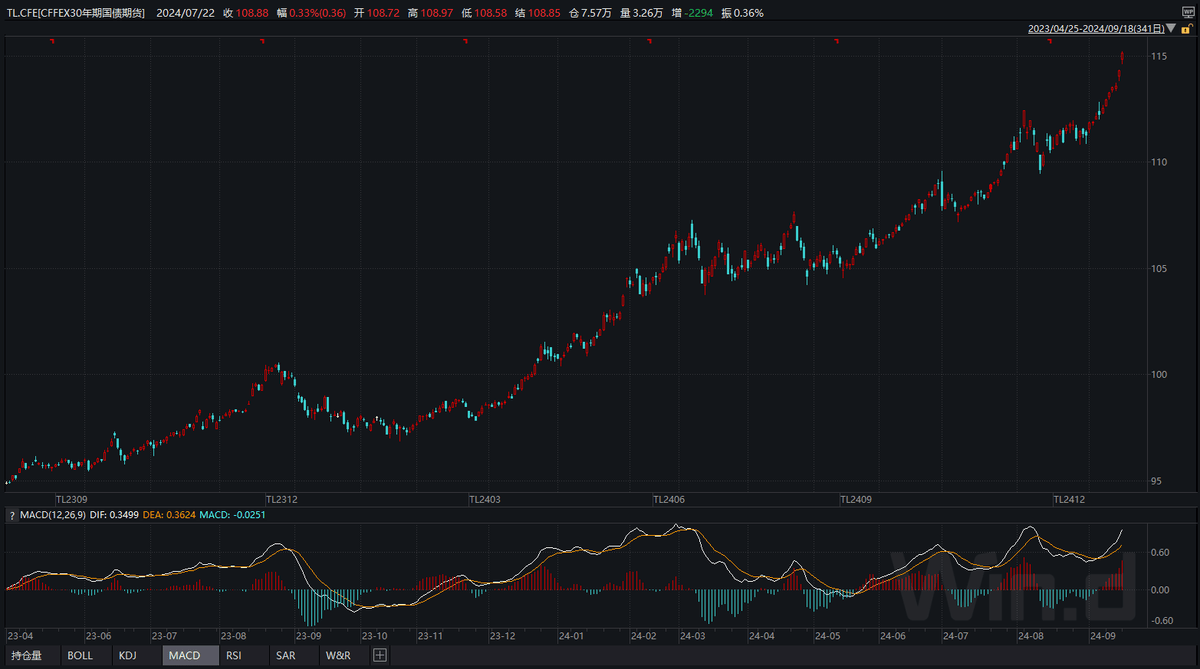Viewport: 1200px width, 669px height.
Task: Click the TL2309 contract marker
Action: click(x=71, y=498)
